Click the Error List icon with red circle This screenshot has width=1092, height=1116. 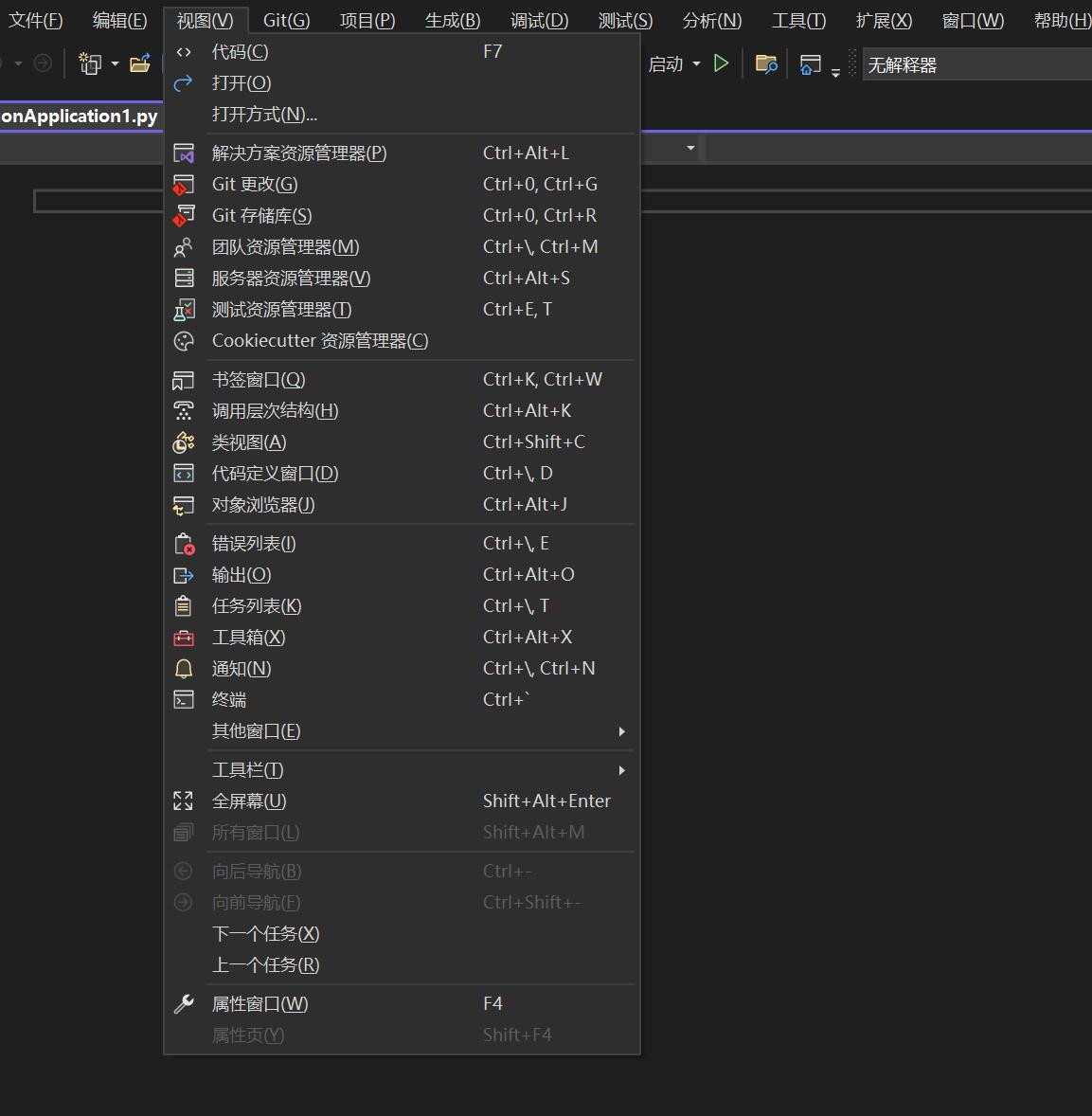click(184, 543)
